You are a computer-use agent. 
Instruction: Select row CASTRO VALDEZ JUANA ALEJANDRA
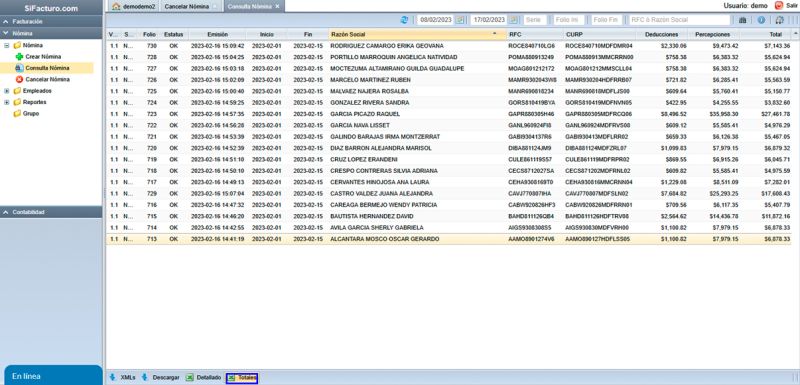[x=449, y=194]
